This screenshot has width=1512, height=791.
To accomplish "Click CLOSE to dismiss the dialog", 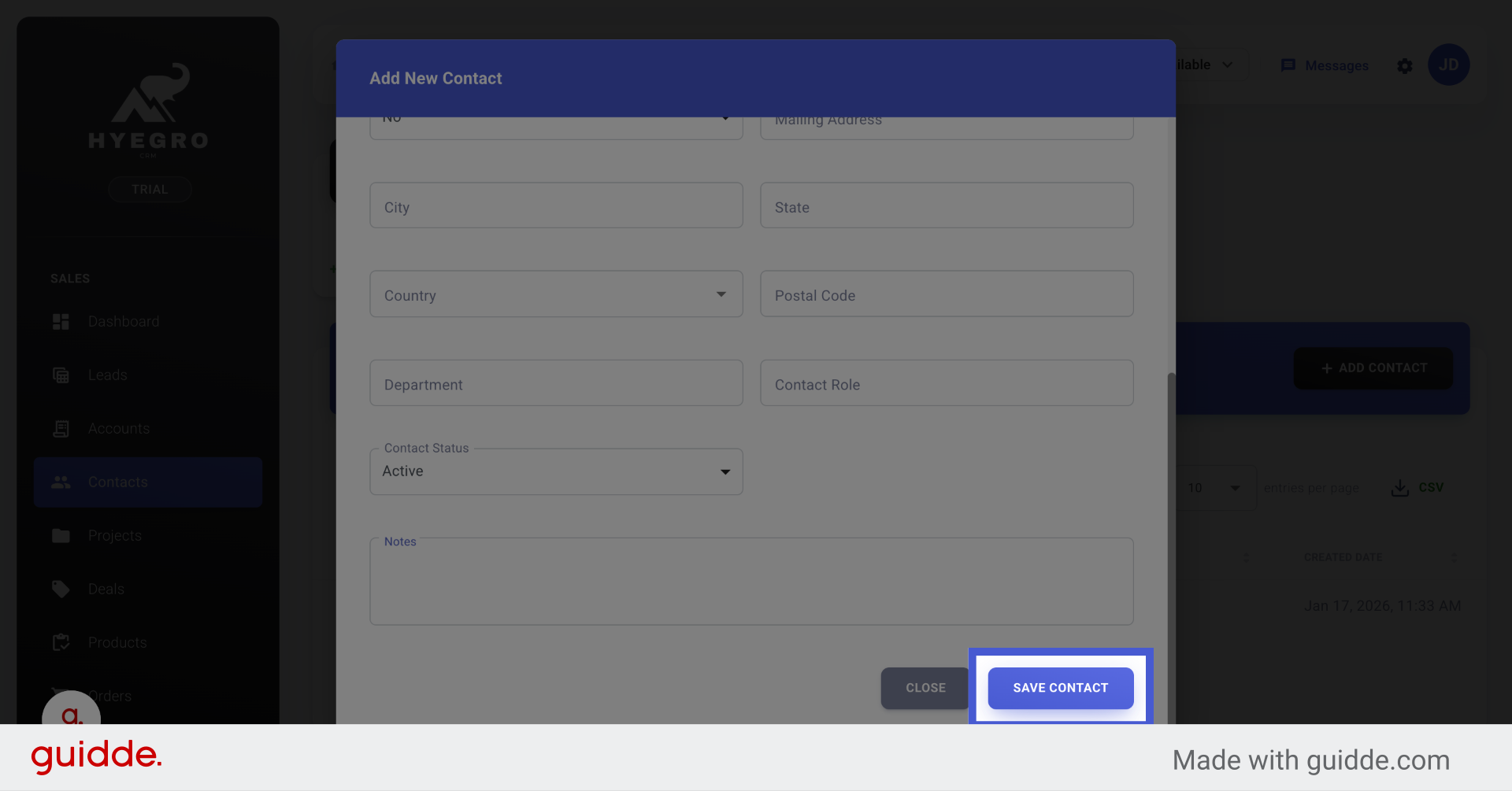I will (925, 687).
